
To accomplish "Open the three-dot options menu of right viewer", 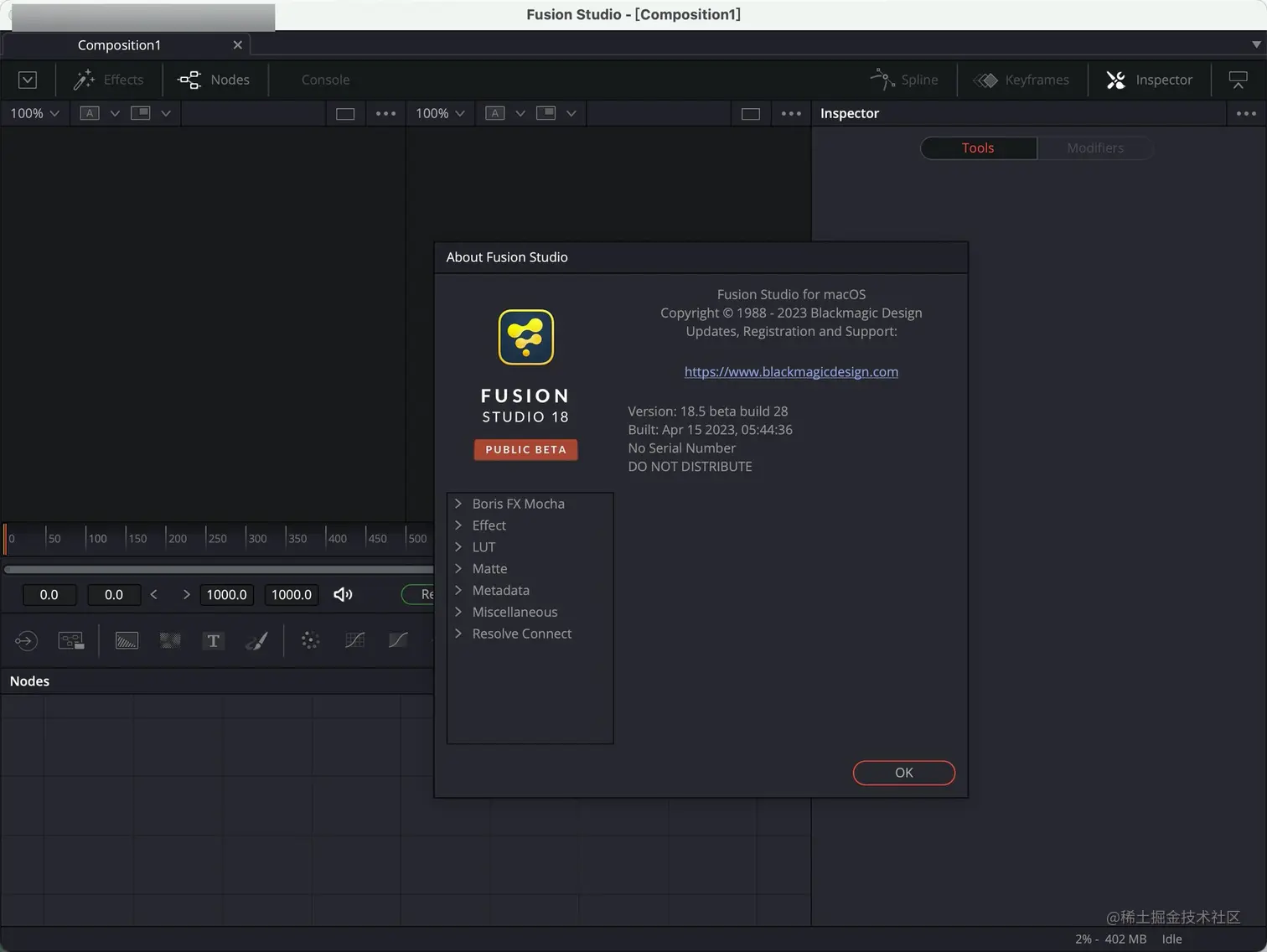I will coord(791,113).
